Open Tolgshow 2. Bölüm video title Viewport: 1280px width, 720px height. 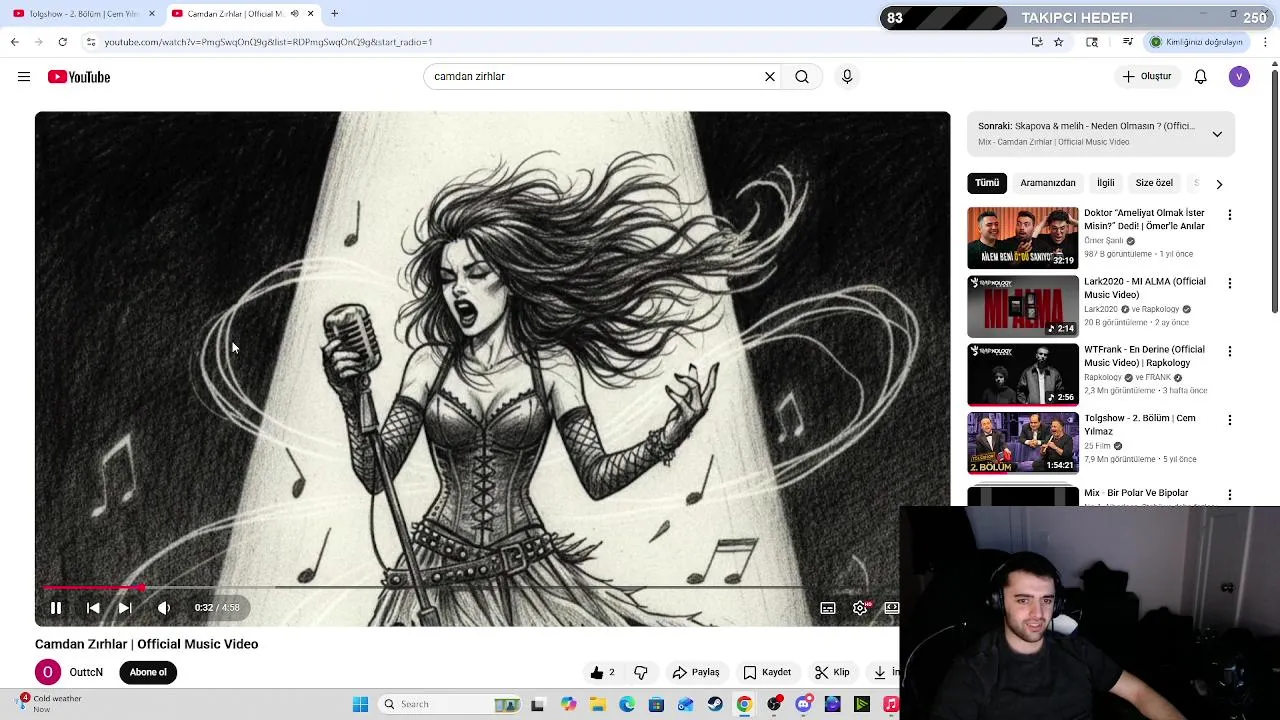[1139, 425]
